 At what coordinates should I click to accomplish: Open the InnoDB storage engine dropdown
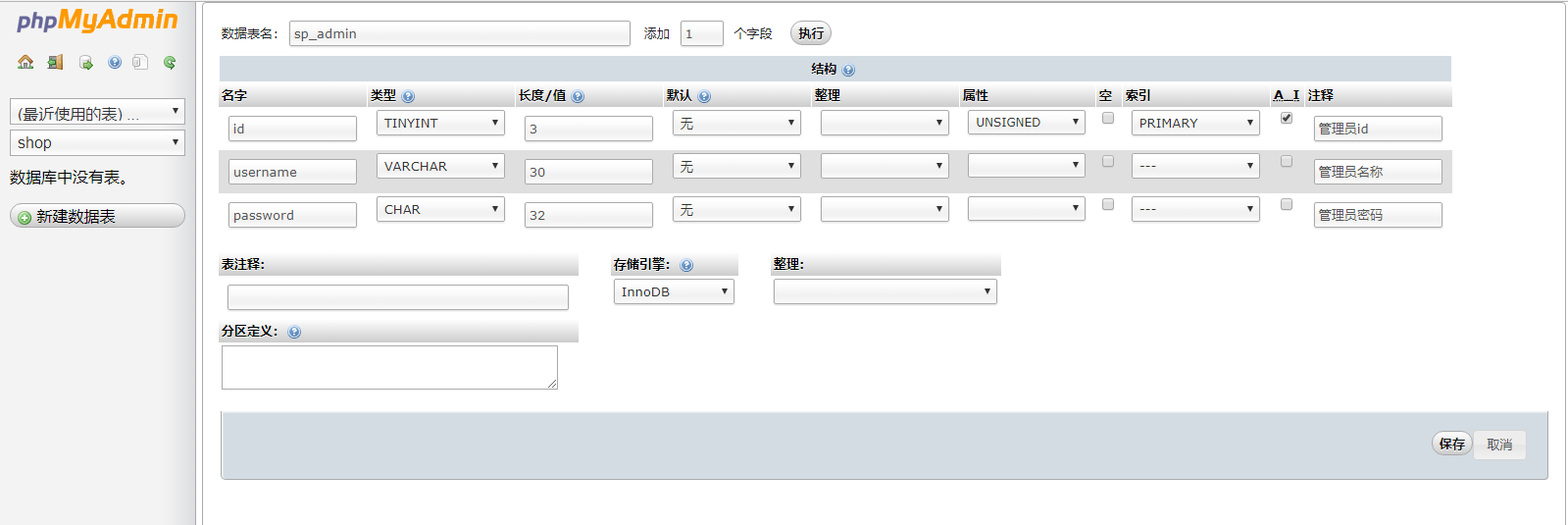click(x=674, y=291)
